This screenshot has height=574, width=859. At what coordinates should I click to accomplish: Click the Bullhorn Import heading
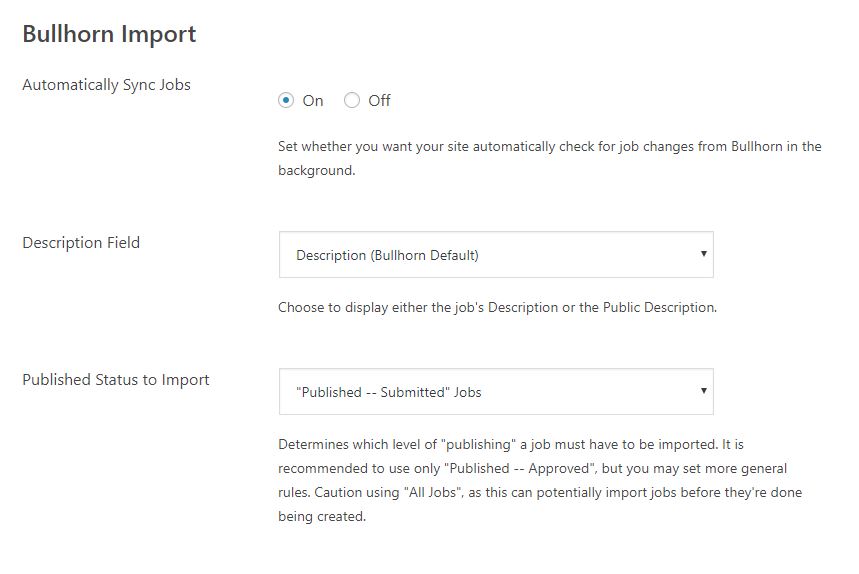pyautogui.click(x=109, y=34)
